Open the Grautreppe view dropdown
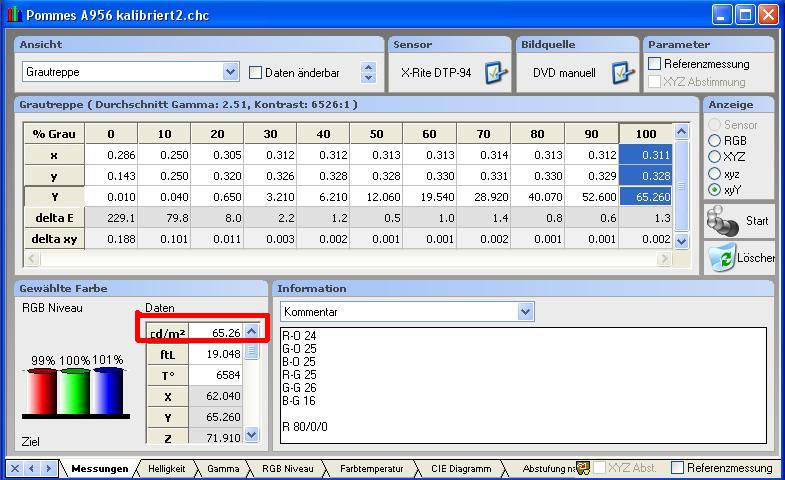Screen dimensions: 785x480 [230, 72]
